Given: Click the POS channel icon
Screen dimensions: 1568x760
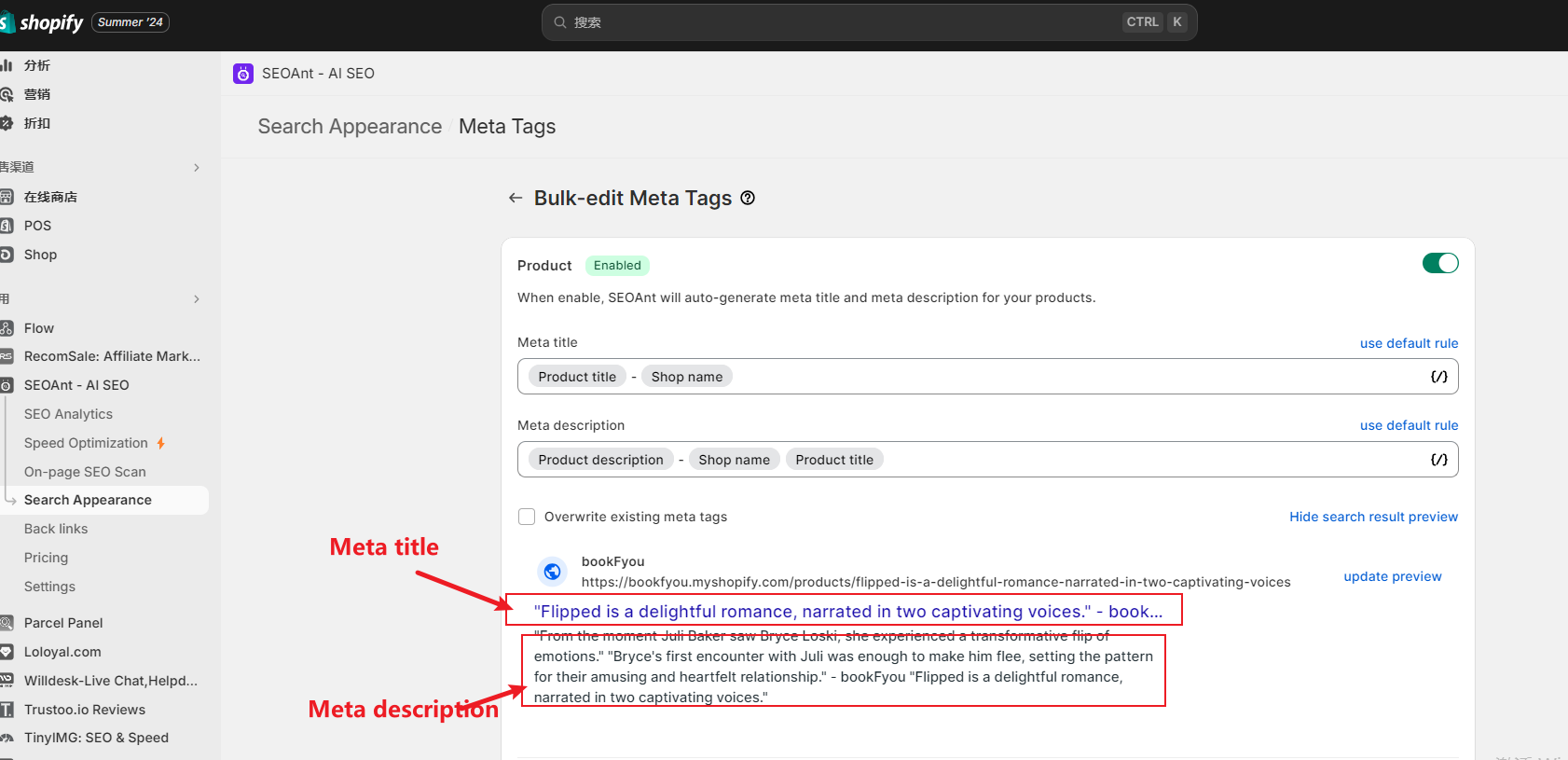Looking at the screenshot, I should coord(7,226).
